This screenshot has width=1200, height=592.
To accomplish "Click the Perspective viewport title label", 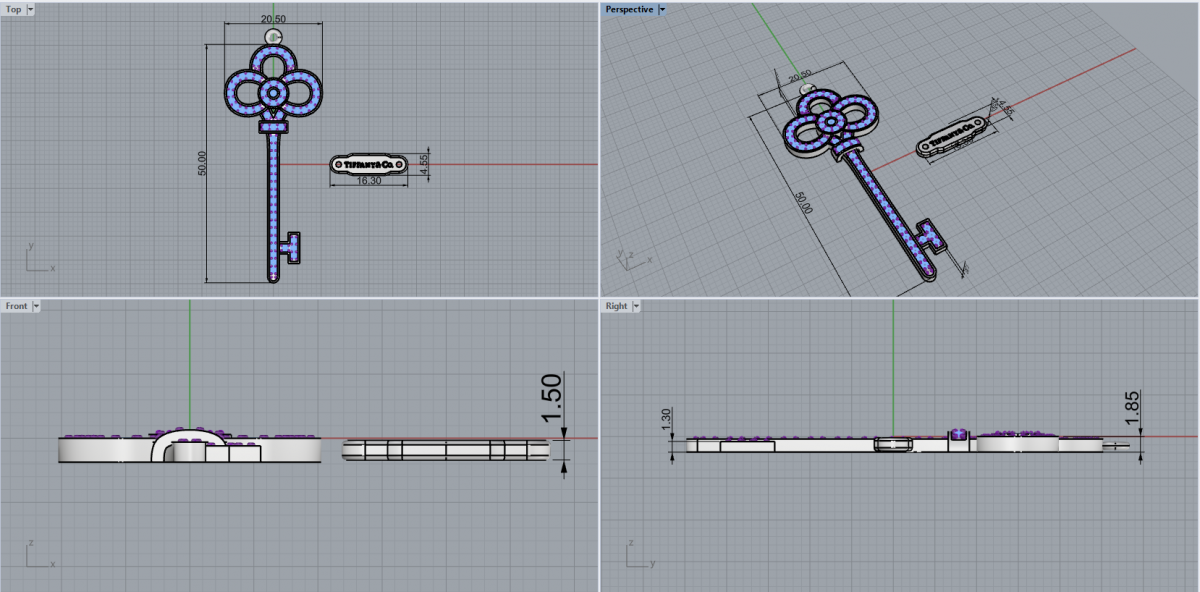I will [629, 9].
